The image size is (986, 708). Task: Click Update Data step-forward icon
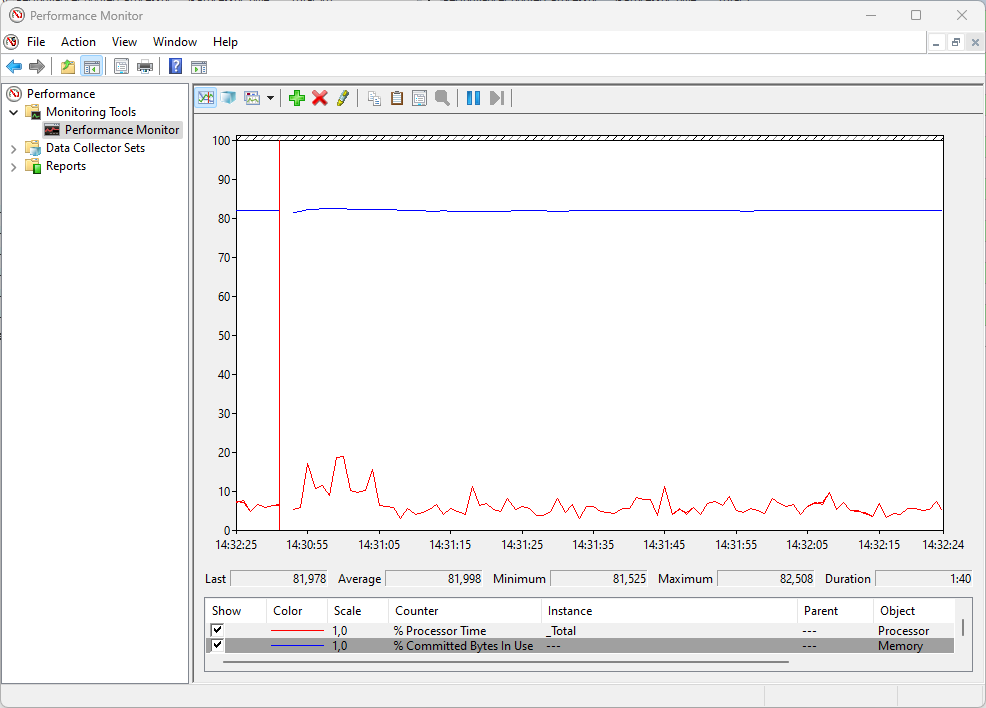coord(497,98)
